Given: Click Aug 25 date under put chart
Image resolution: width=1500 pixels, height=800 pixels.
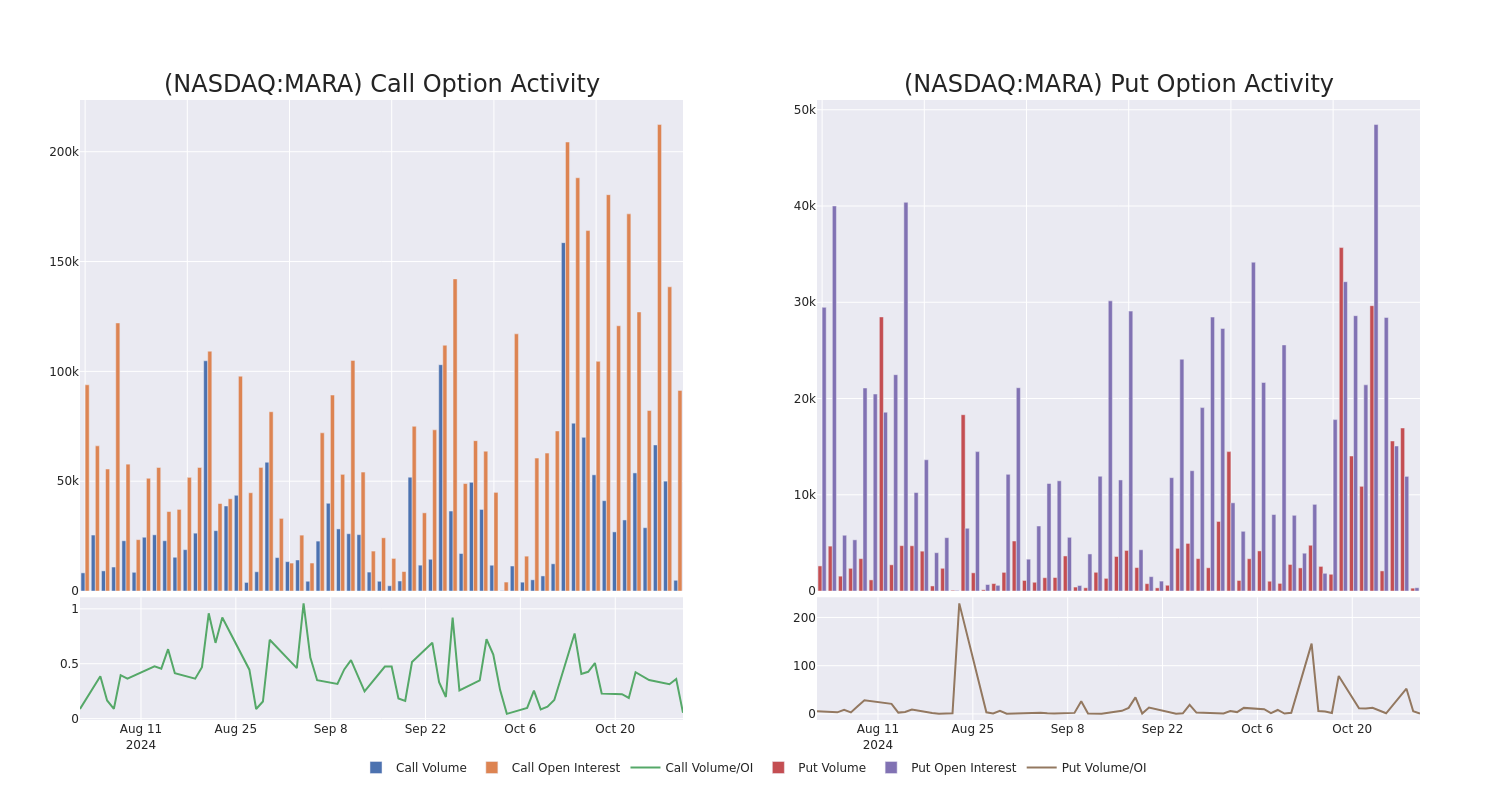Looking at the screenshot, I should click(x=973, y=729).
